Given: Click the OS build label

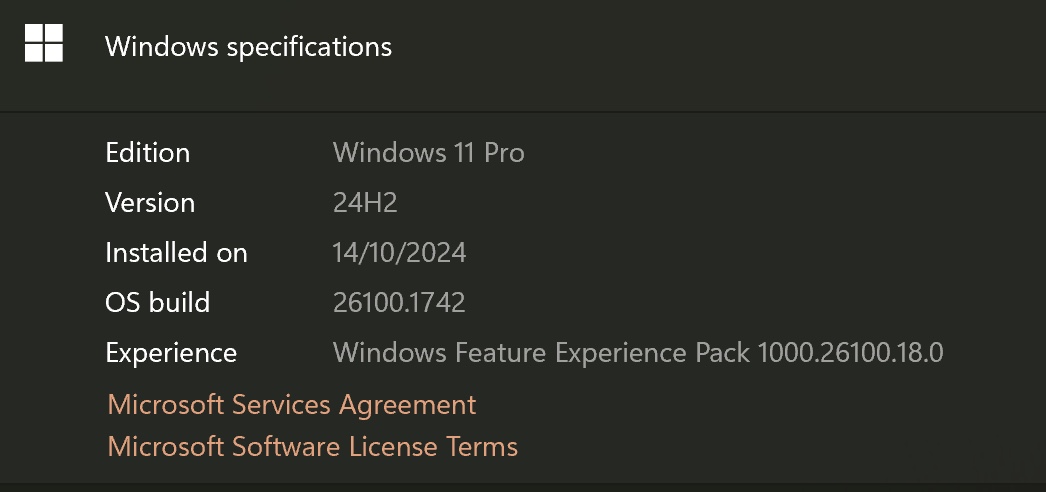Looking at the screenshot, I should (x=157, y=302).
